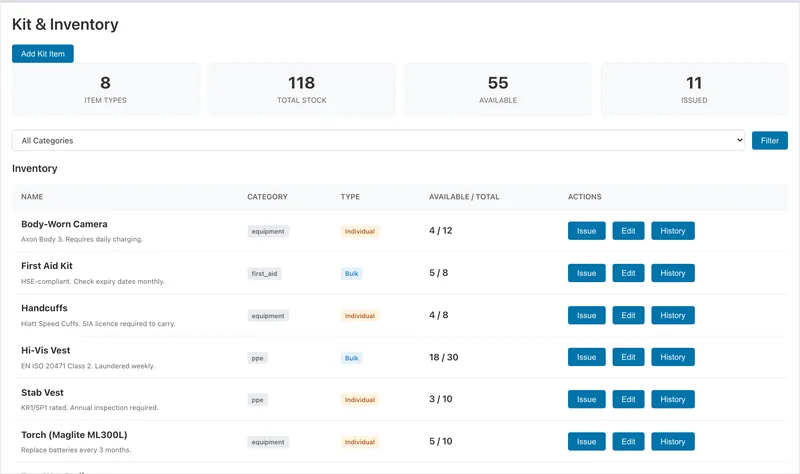Screen dimensions: 800x474
Task: Click the Category column header
Action: (267, 196)
